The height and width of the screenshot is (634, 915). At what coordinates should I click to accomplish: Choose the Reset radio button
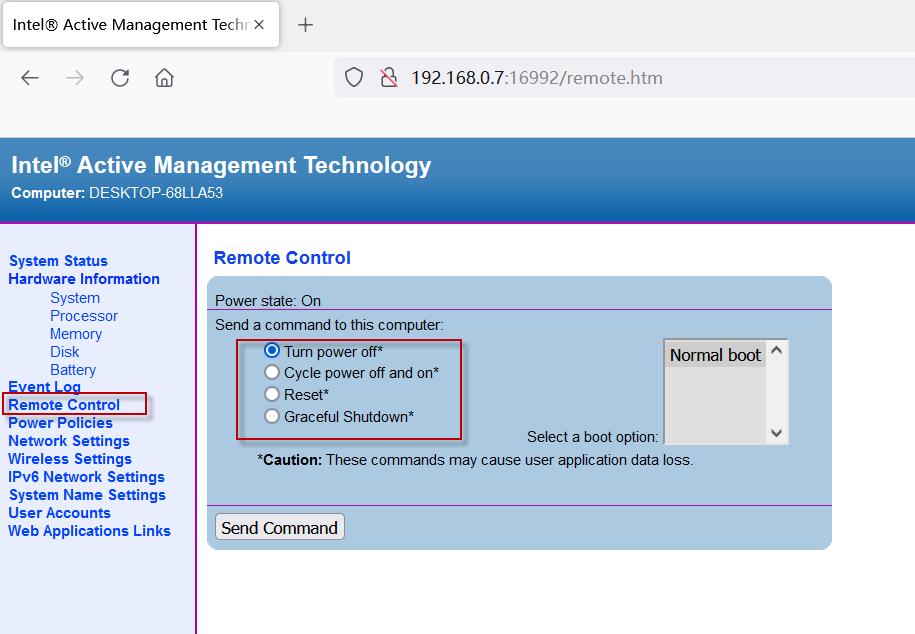pyautogui.click(x=272, y=395)
